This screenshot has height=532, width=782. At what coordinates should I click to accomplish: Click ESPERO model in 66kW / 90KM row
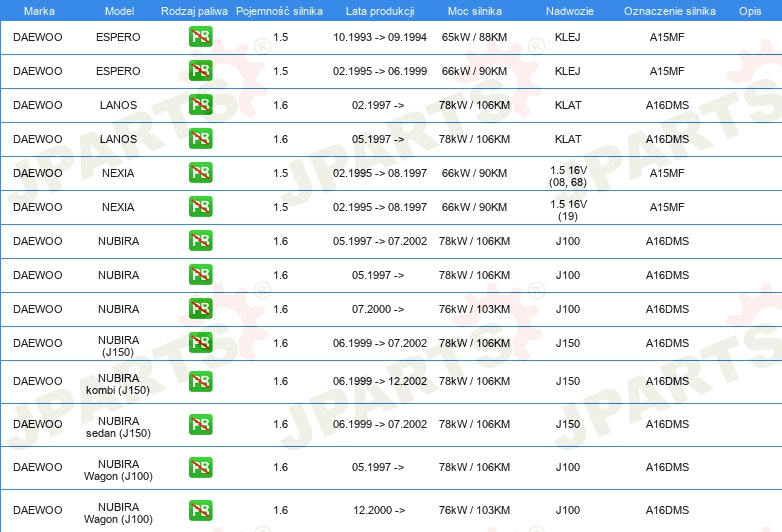(x=118, y=71)
